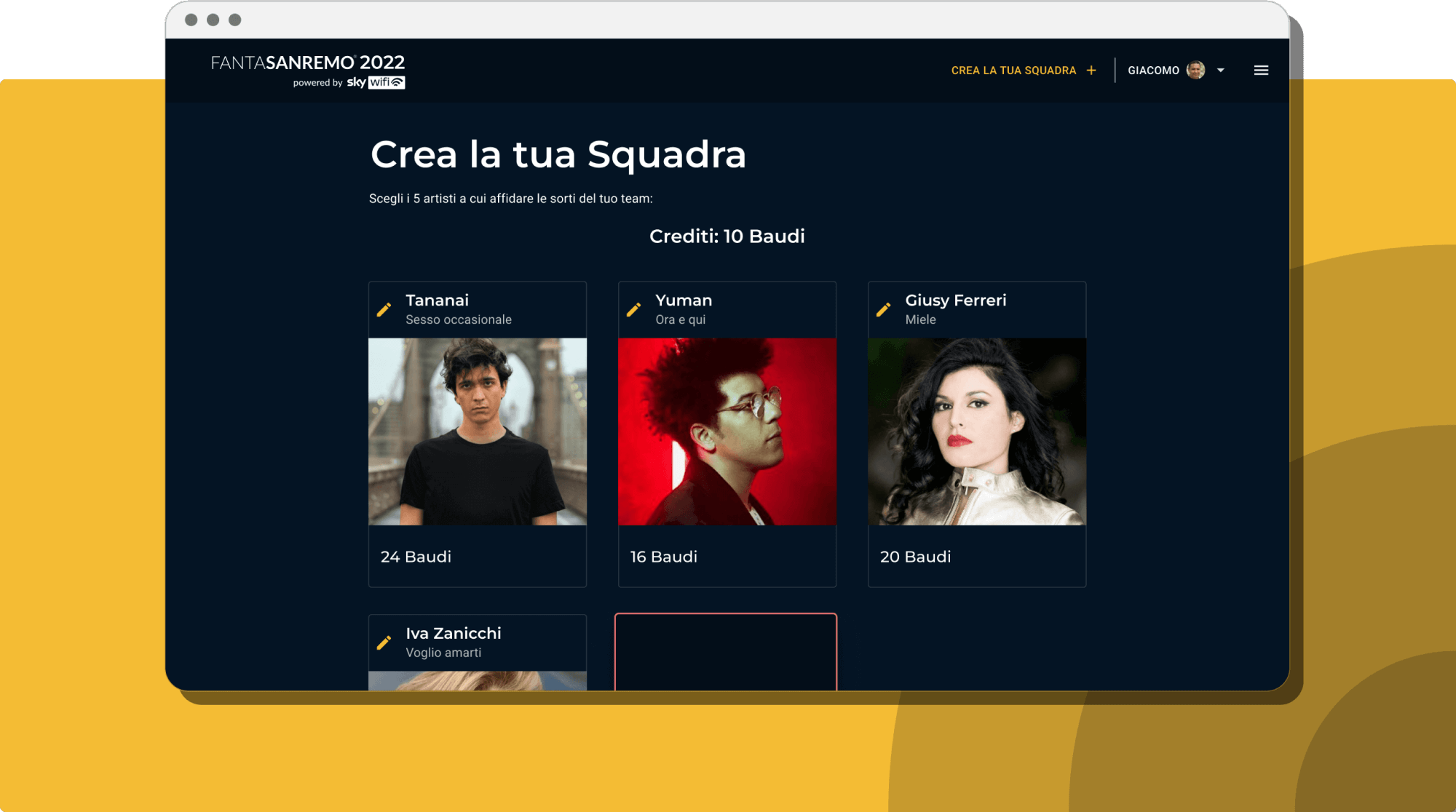The height and width of the screenshot is (812, 1456).
Task: Click the pencil edit icon beside Yuman
Action: pyautogui.click(x=633, y=310)
